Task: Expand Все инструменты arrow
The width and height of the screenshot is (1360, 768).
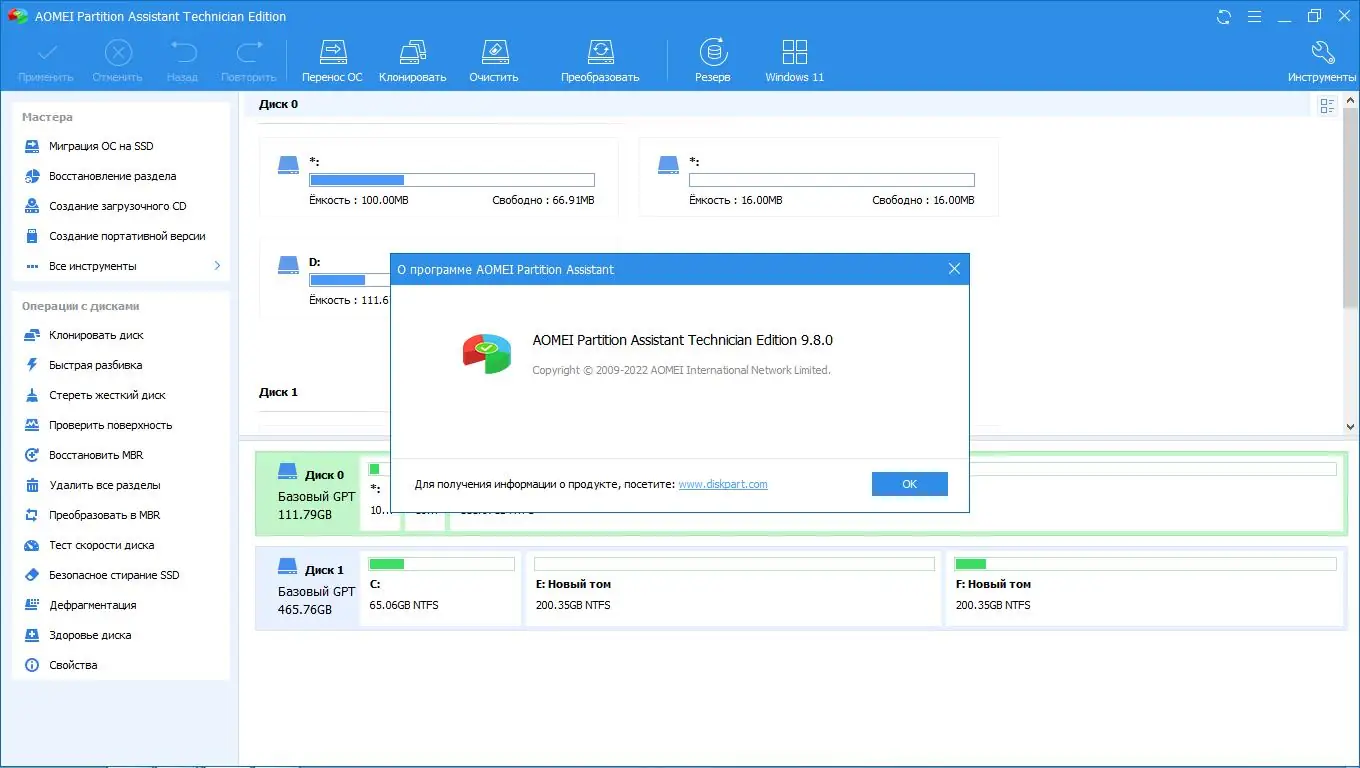Action: (217, 266)
